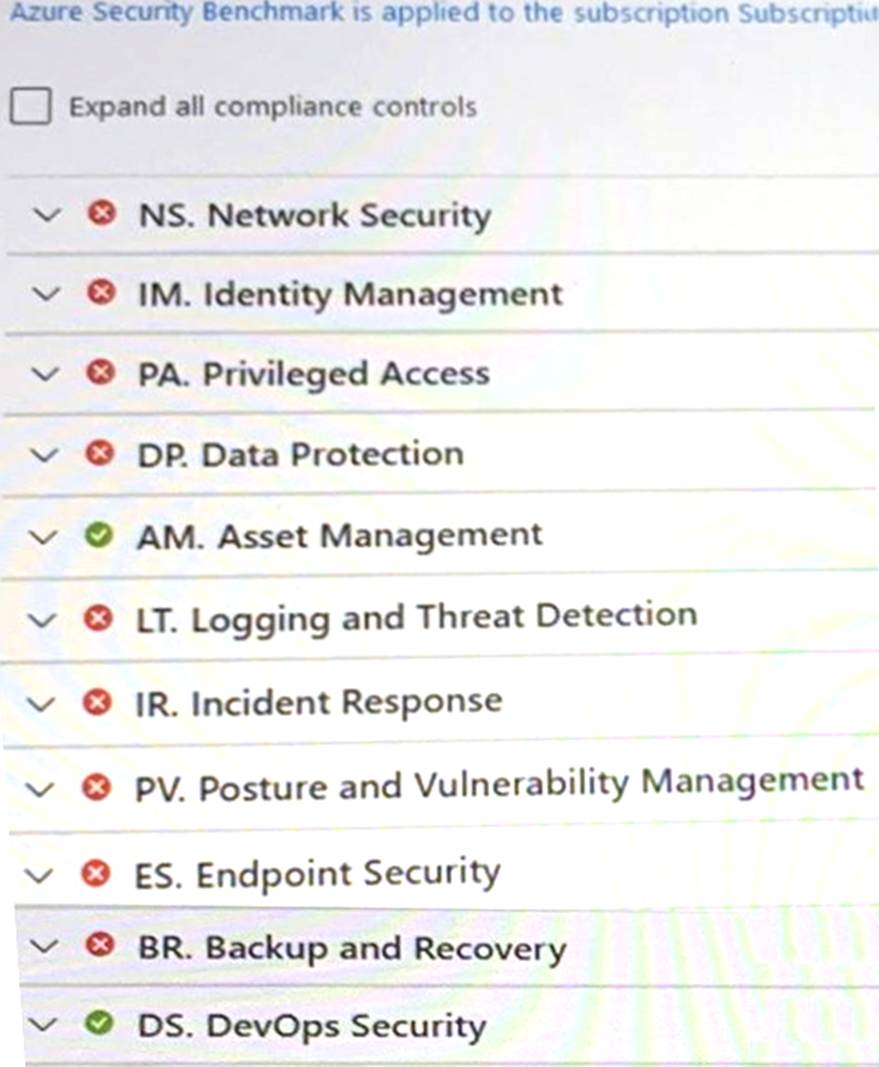Viewport: 879px width, 1067px height.
Task: Expand the NS. Network Security chevron
Action: coord(46,215)
